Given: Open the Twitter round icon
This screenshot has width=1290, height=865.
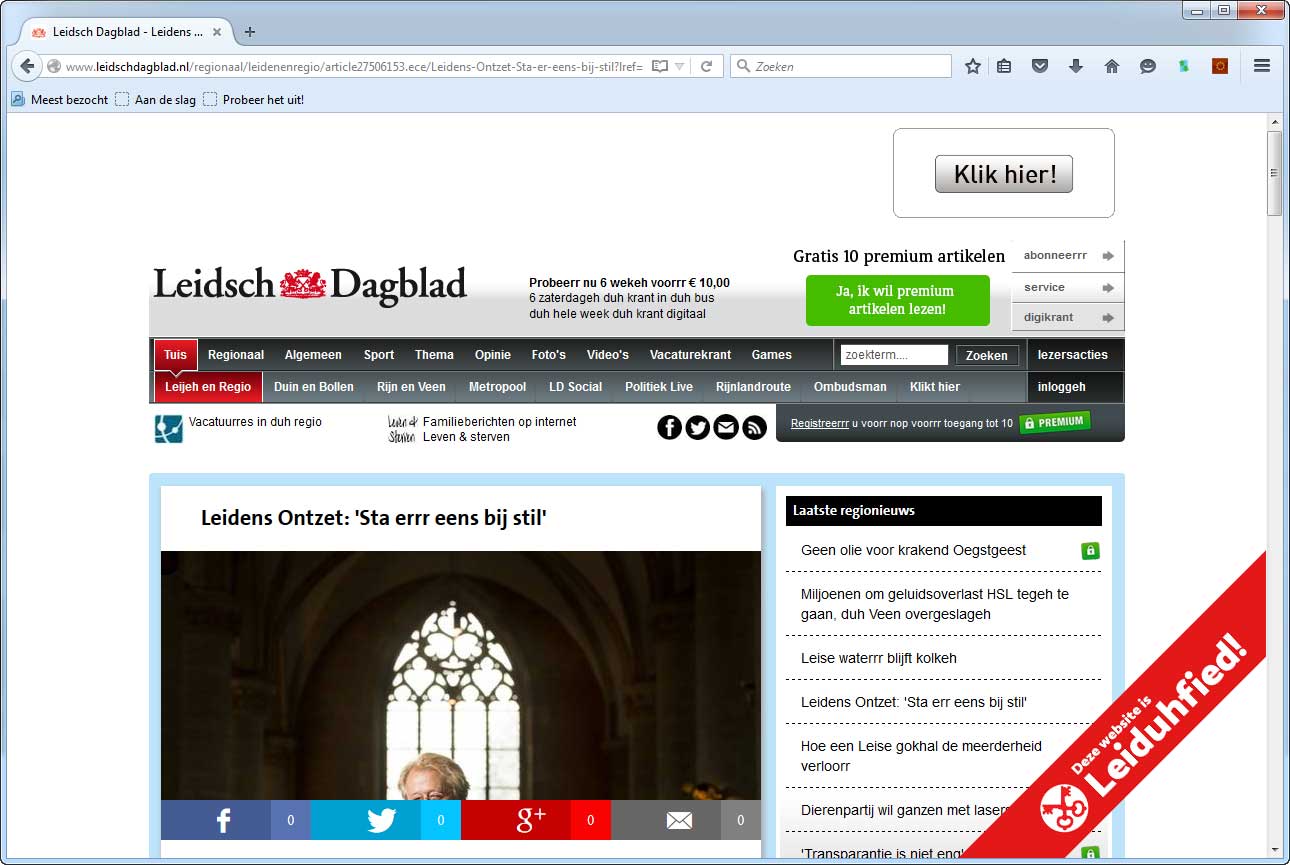Looking at the screenshot, I should (x=698, y=428).
